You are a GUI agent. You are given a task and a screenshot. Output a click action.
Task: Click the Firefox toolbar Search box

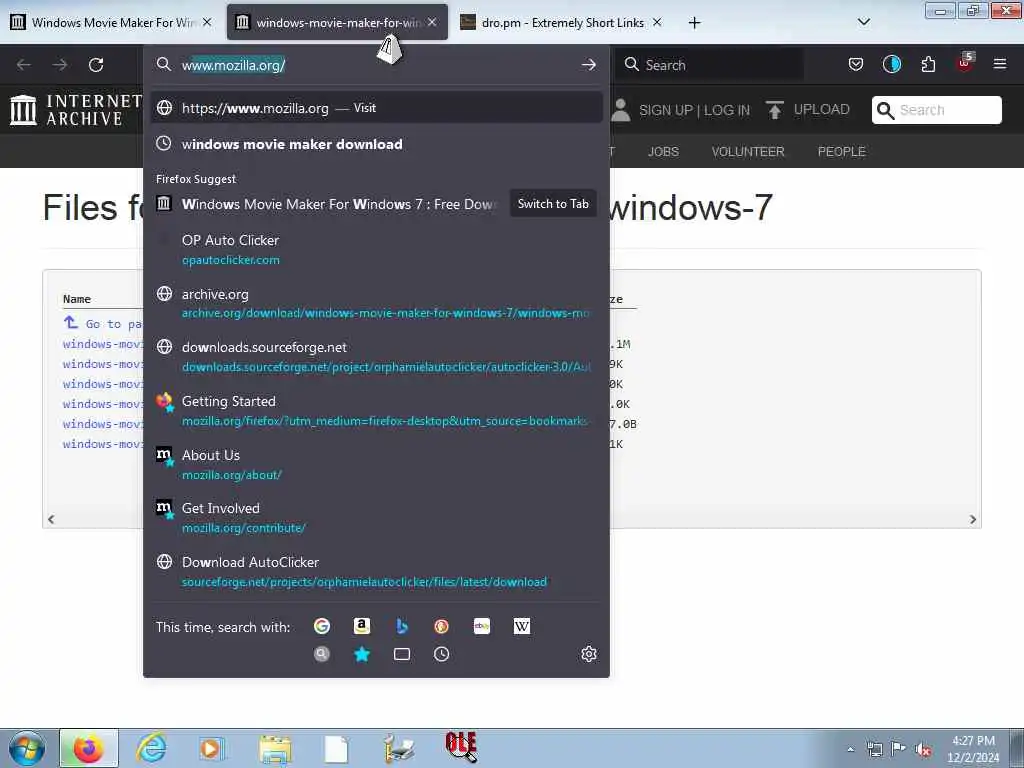[x=710, y=65]
